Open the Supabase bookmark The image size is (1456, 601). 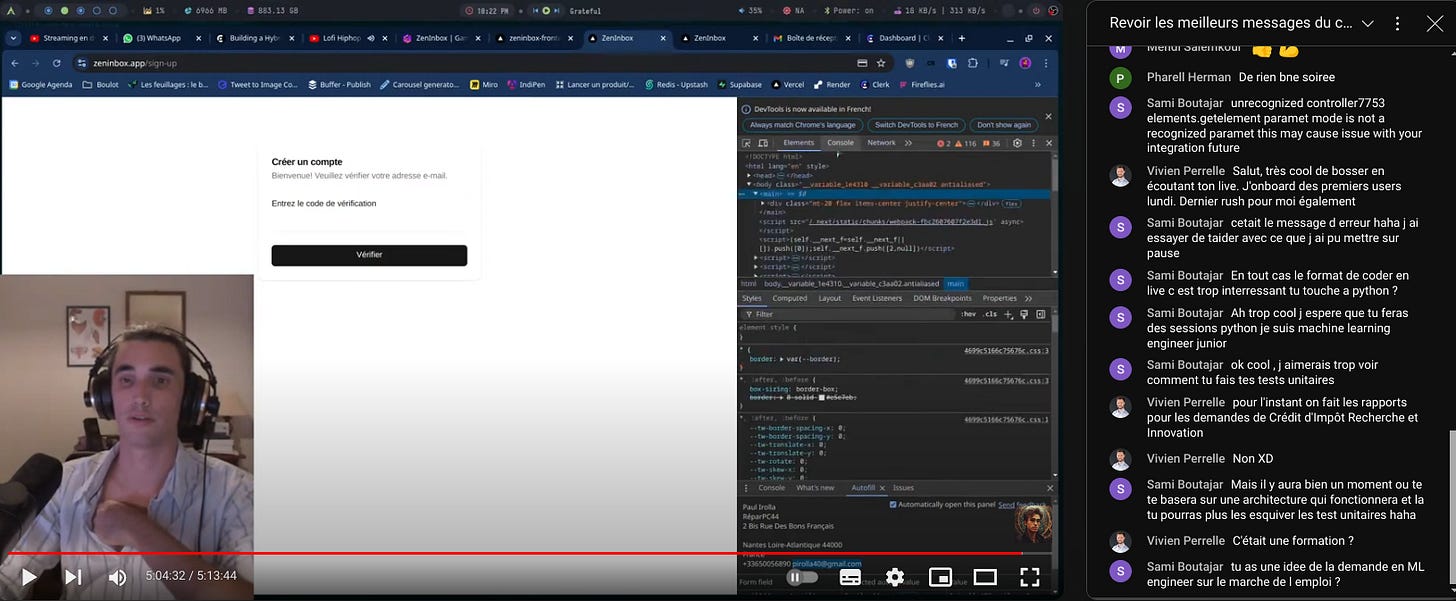point(739,85)
